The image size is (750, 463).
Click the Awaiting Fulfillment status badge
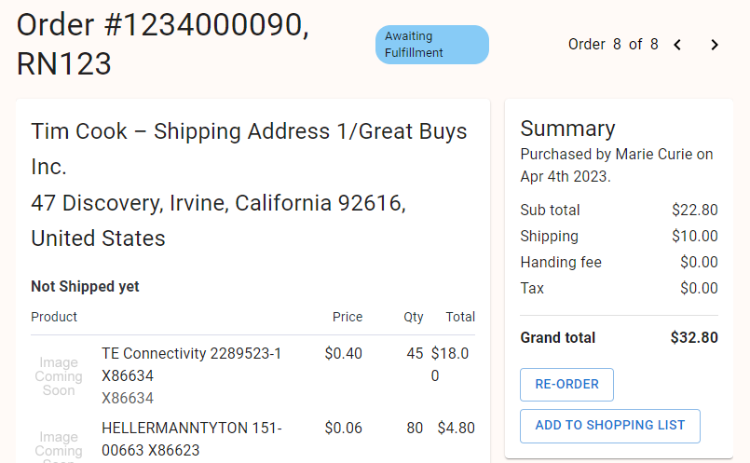pos(432,45)
